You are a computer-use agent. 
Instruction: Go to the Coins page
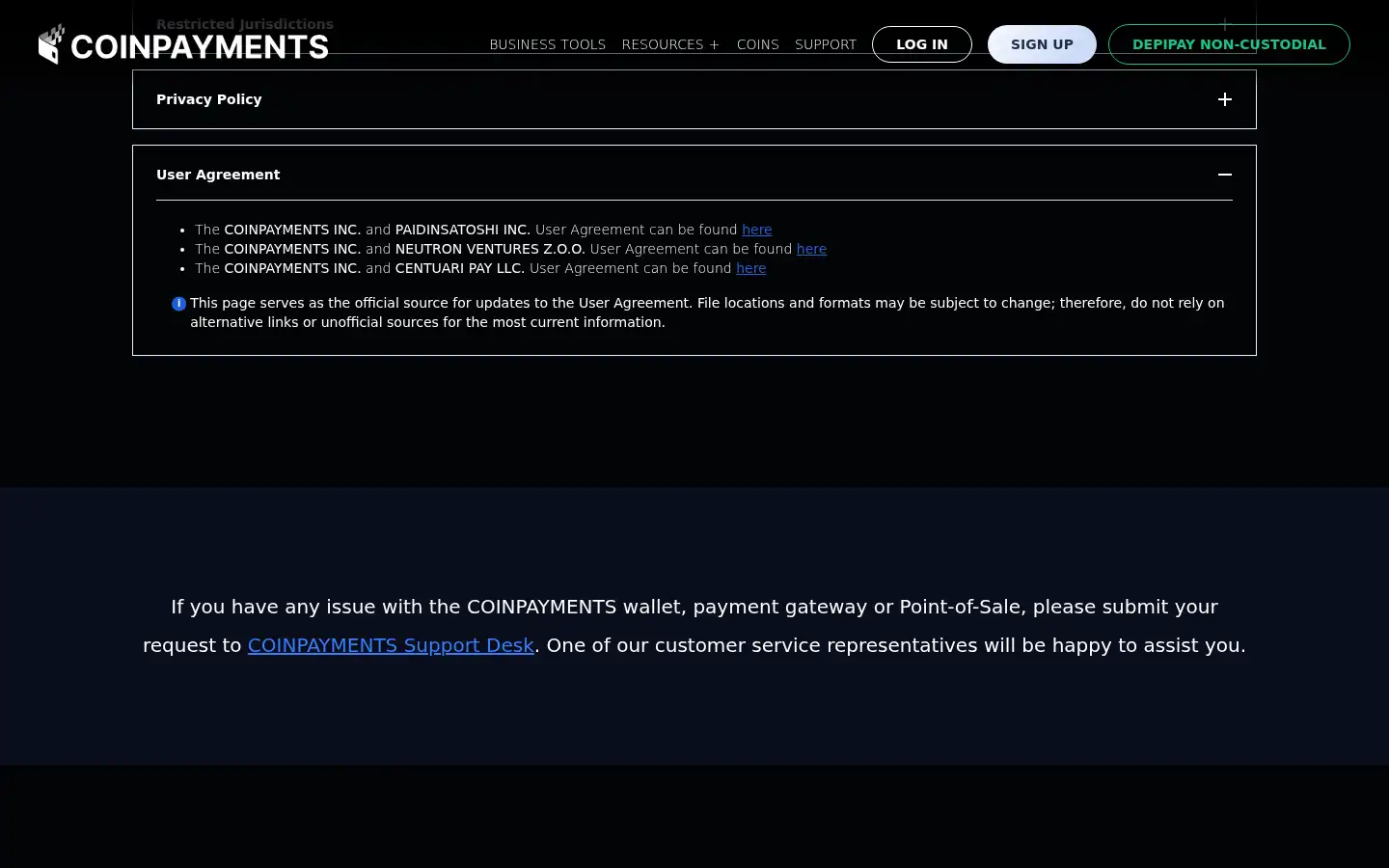click(757, 44)
